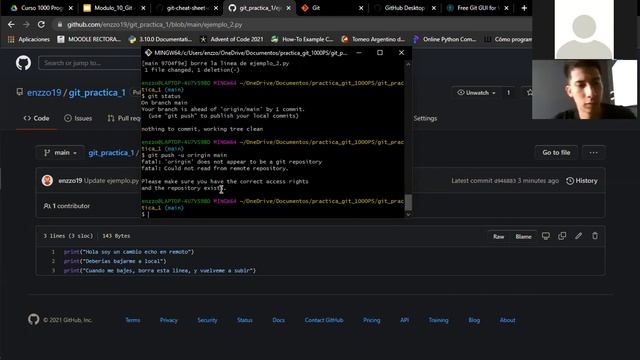
Task: Open the repository Code tab
Action: point(36,118)
